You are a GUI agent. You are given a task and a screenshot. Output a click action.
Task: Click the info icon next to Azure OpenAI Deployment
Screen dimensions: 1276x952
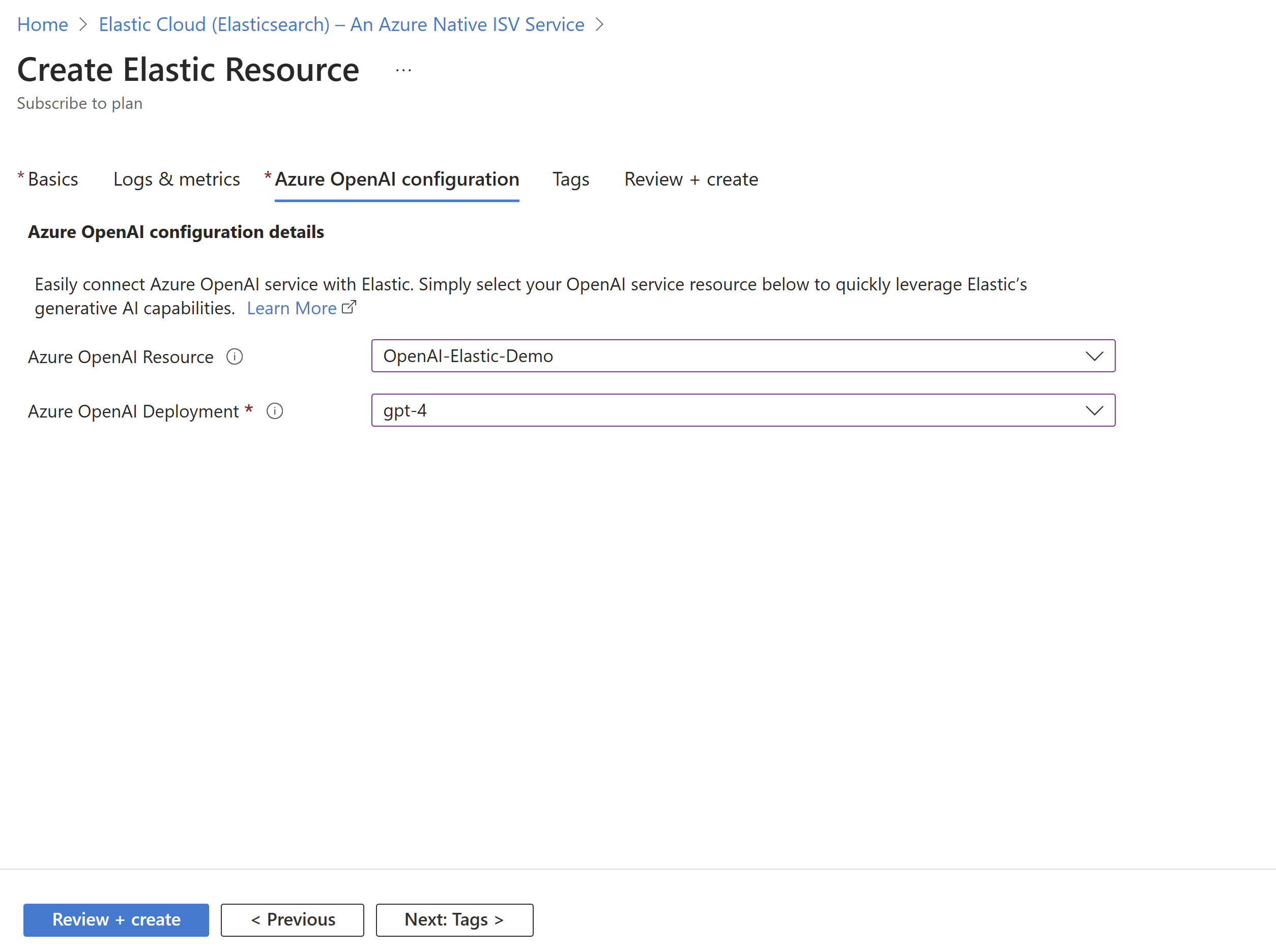coord(276,411)
